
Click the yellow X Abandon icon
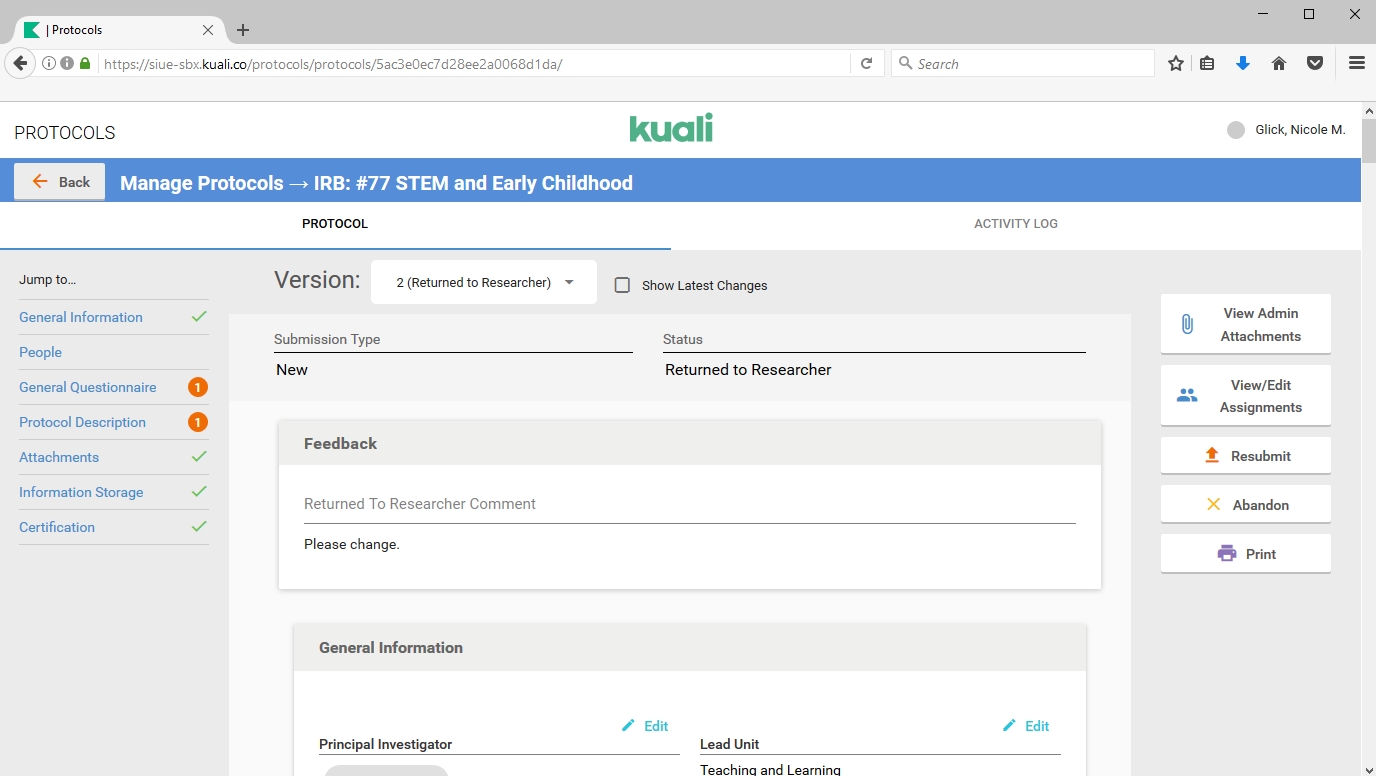1213,505
